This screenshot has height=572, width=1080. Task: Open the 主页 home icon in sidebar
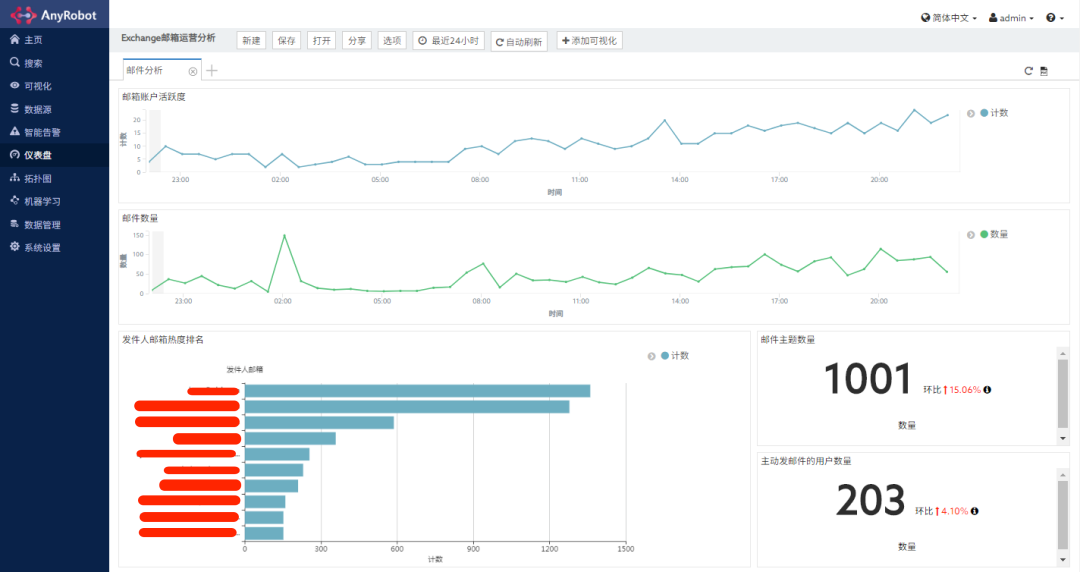click(x=14, y=39)
